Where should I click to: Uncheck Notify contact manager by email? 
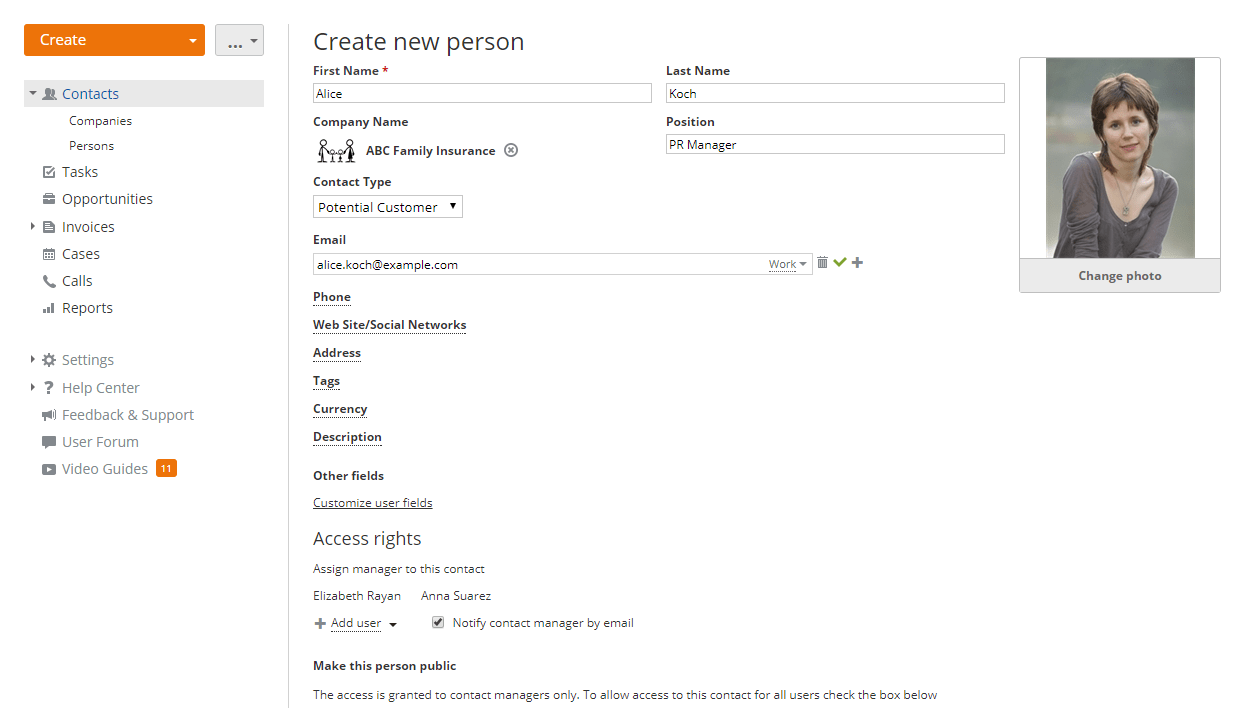point(437,622)
